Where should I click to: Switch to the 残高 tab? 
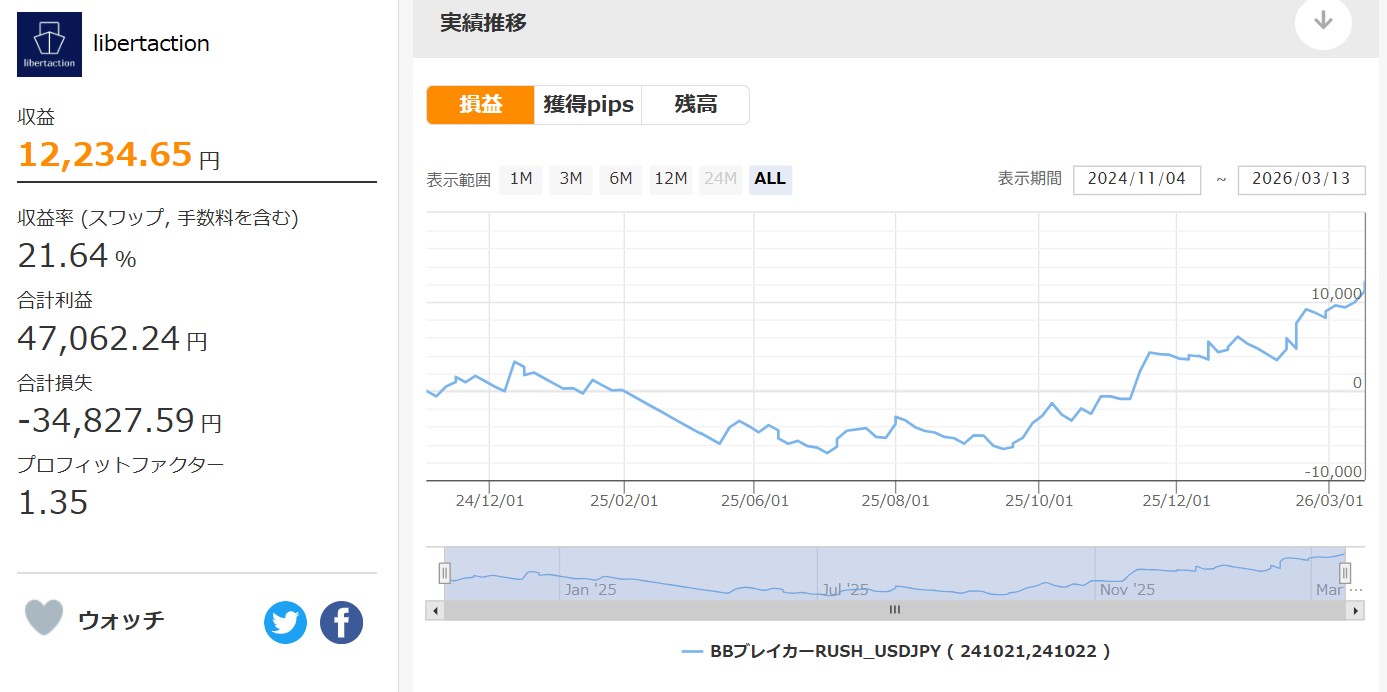click(695, 105)
